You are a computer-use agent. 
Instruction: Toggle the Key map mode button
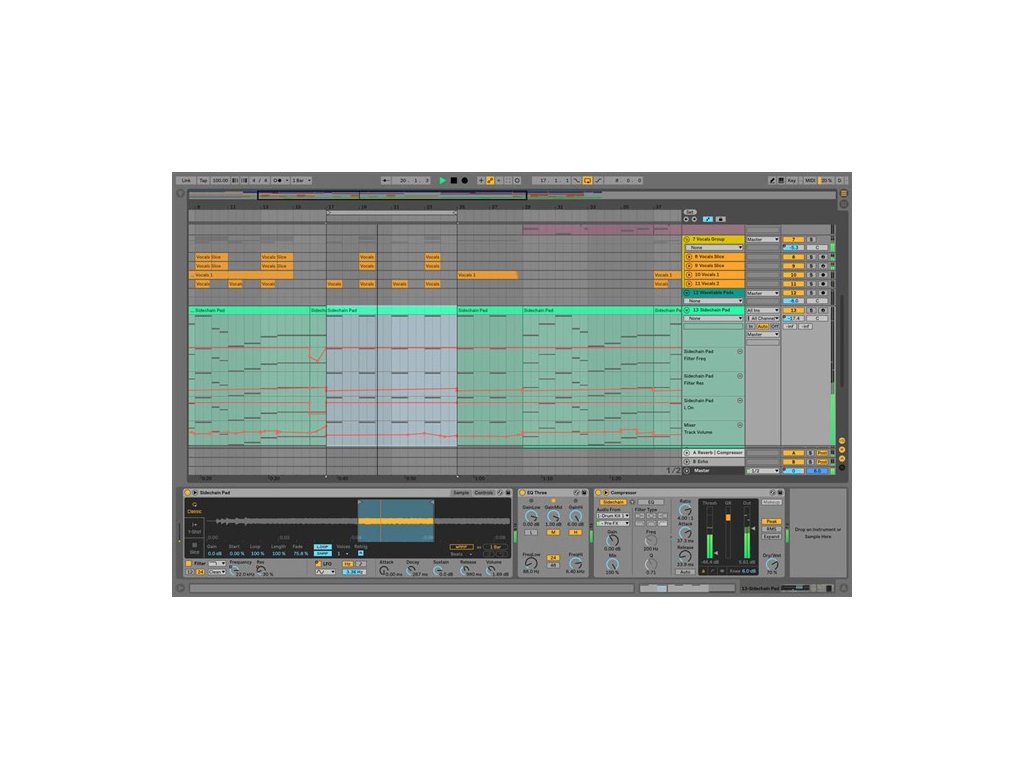pyautogui.click(x=792, y=180)
